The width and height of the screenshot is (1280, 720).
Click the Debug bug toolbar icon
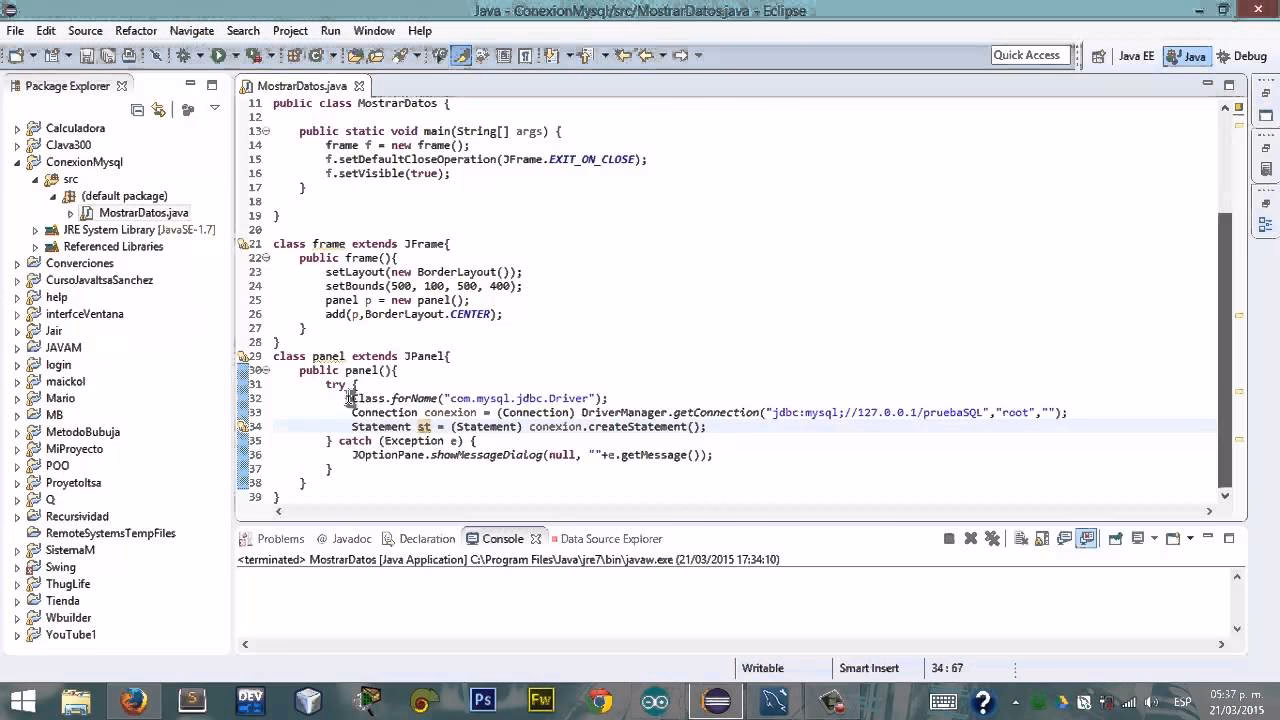click(x=183, y=55)
